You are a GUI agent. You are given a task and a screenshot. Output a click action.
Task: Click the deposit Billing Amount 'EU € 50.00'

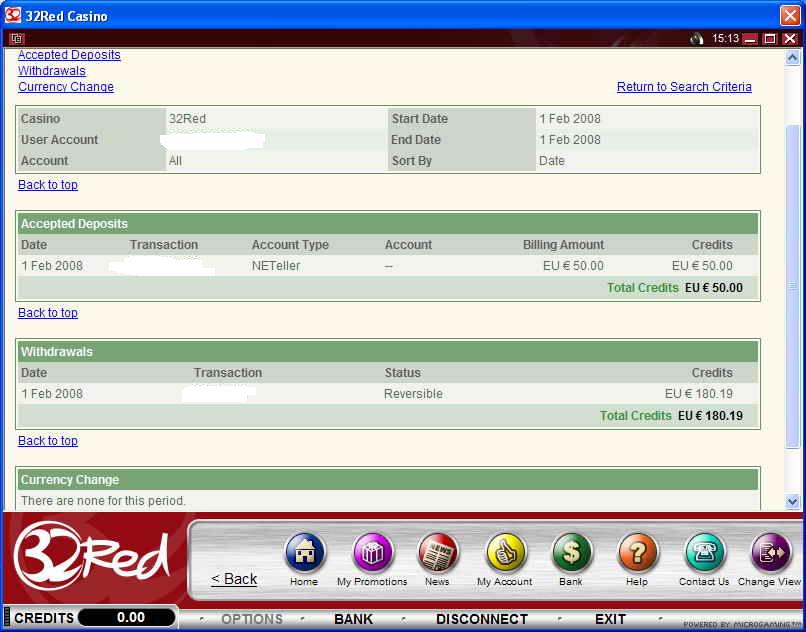(573, 266)
